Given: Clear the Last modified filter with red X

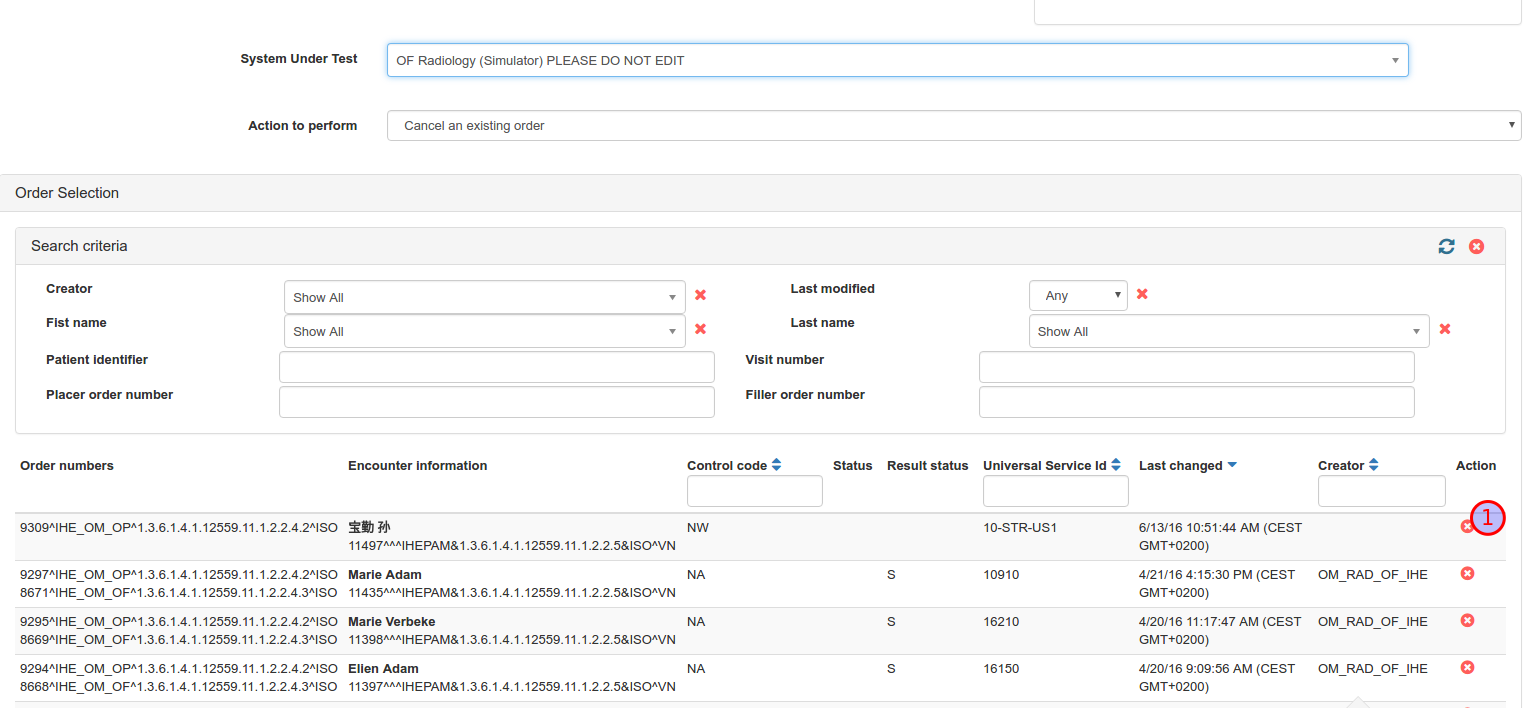Looking at the screenshot, I should [1142, 294].
